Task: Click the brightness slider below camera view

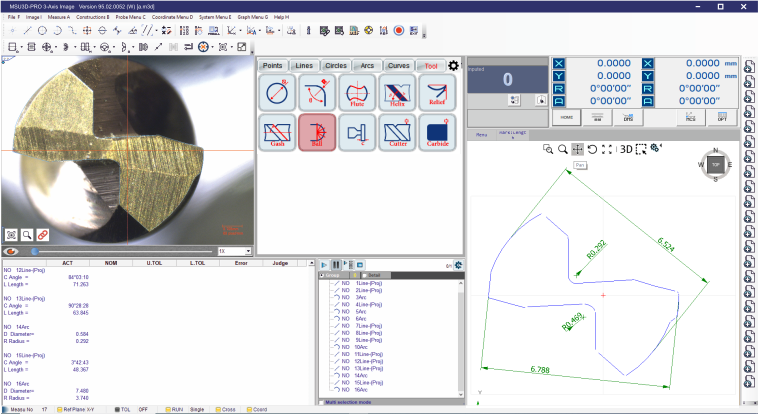Action: pyautogui.click(x=120, y=251)
